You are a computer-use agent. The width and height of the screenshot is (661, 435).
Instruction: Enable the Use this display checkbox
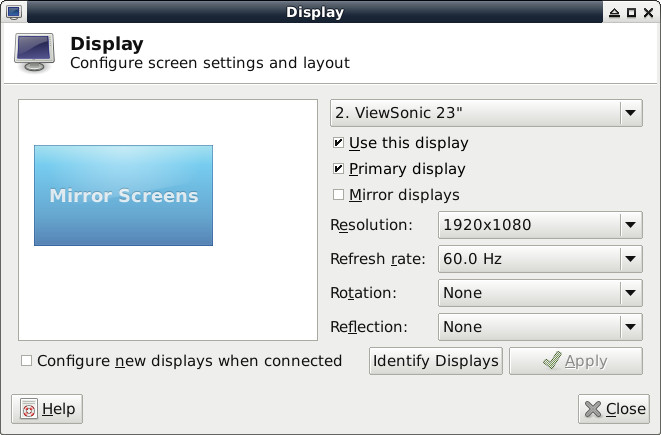point(340,143)
